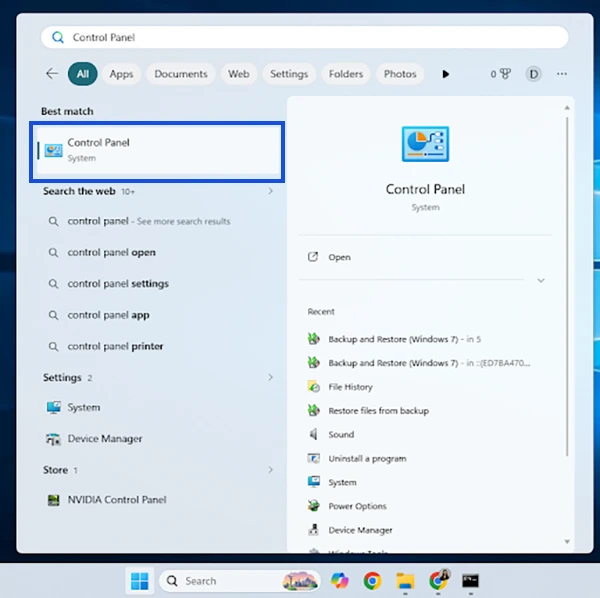The image size is (600, 598).
Task: Open Copilot from the taskbar
Action: point(340,581)
